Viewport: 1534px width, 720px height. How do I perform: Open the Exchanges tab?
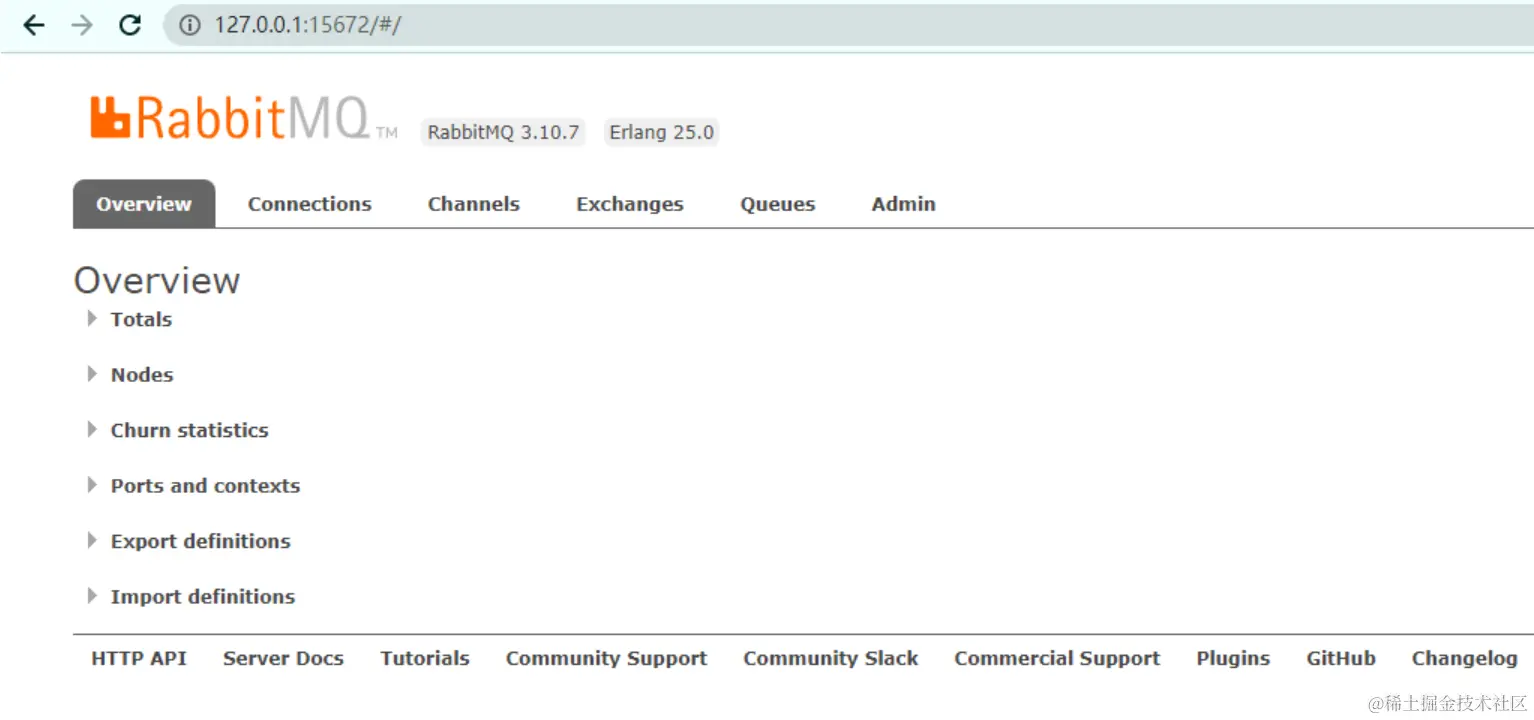pos(630,204)
